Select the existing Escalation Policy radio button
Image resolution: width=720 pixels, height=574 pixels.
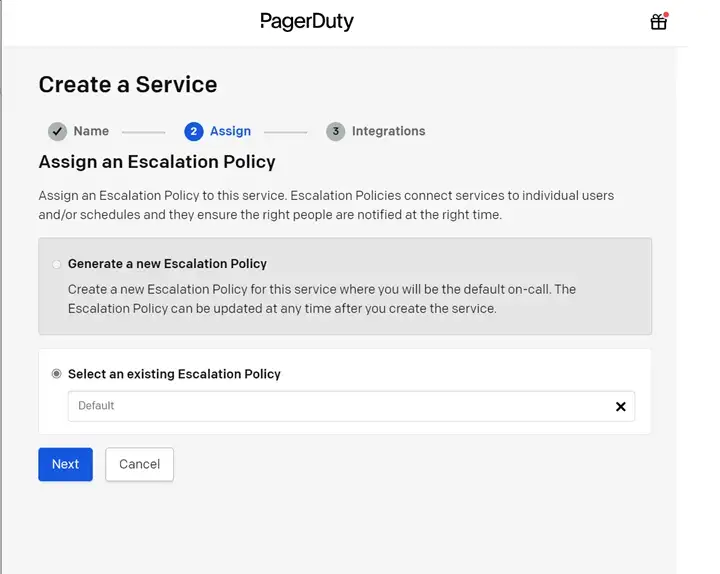coord(57,374)
